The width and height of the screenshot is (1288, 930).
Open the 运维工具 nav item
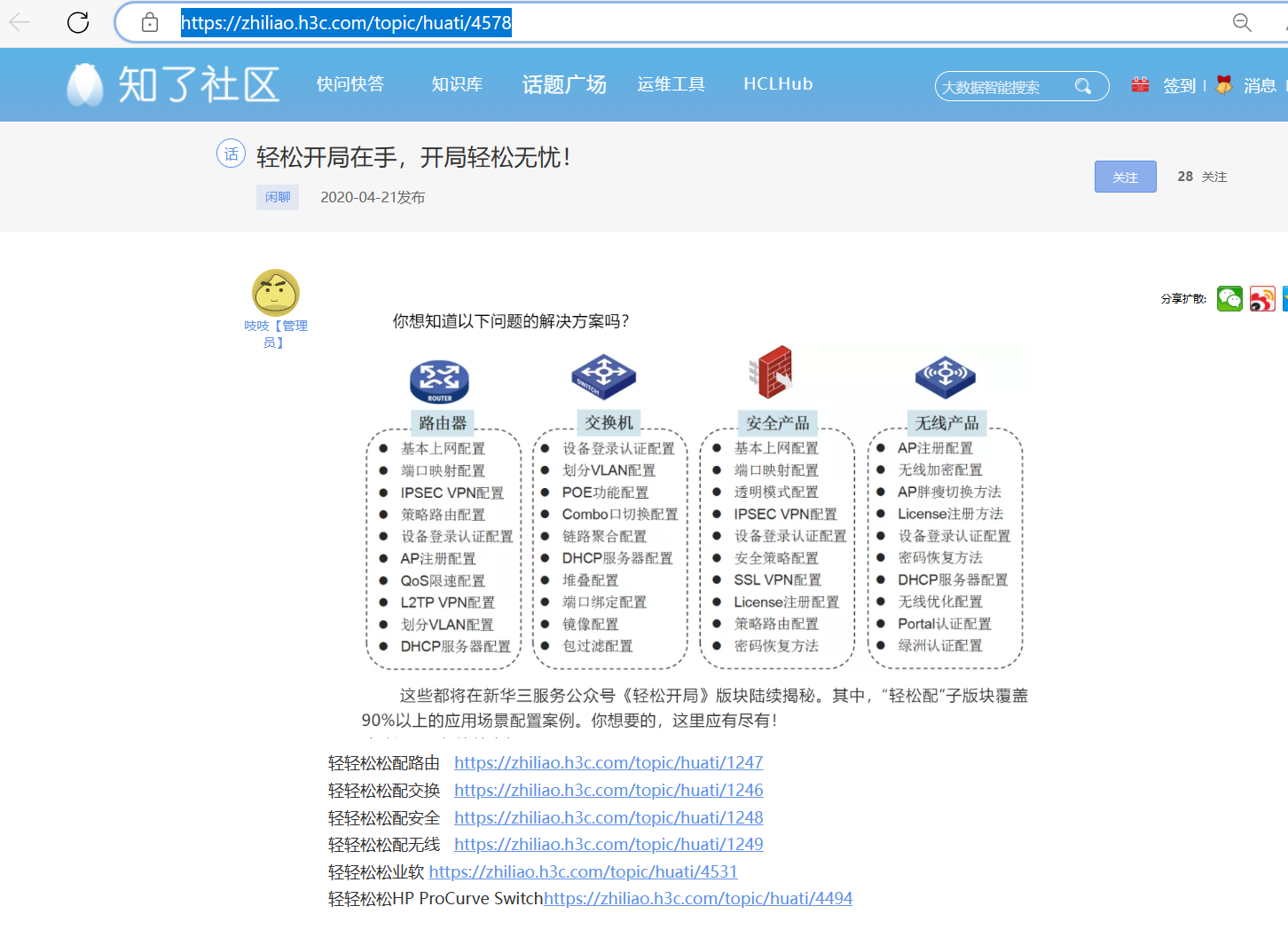point(671,84)
